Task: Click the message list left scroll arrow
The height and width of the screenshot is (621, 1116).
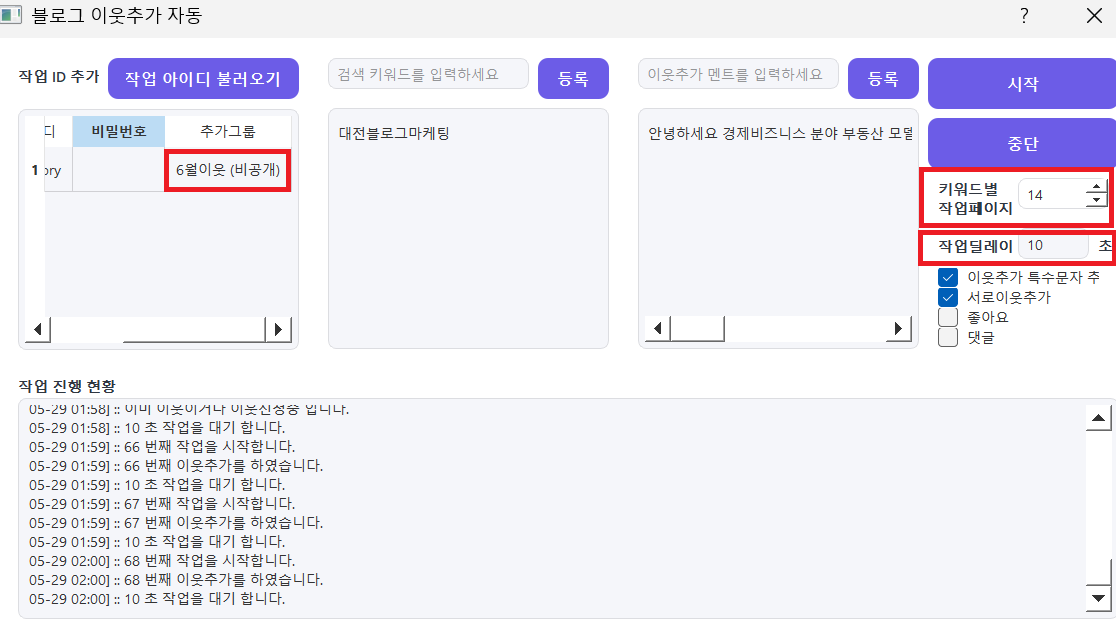Action: click(x=658, y=329)
